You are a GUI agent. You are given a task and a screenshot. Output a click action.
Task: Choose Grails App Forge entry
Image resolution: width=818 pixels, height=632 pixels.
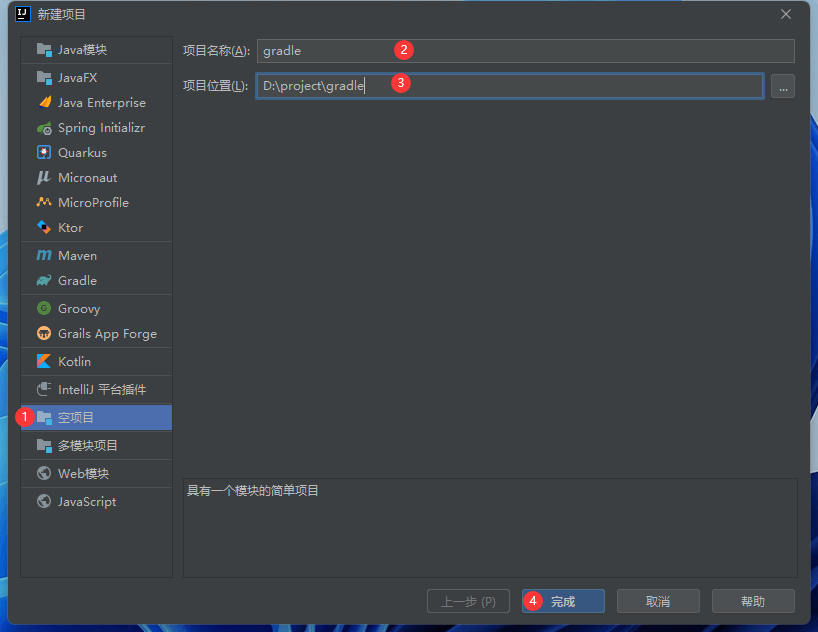97,333
